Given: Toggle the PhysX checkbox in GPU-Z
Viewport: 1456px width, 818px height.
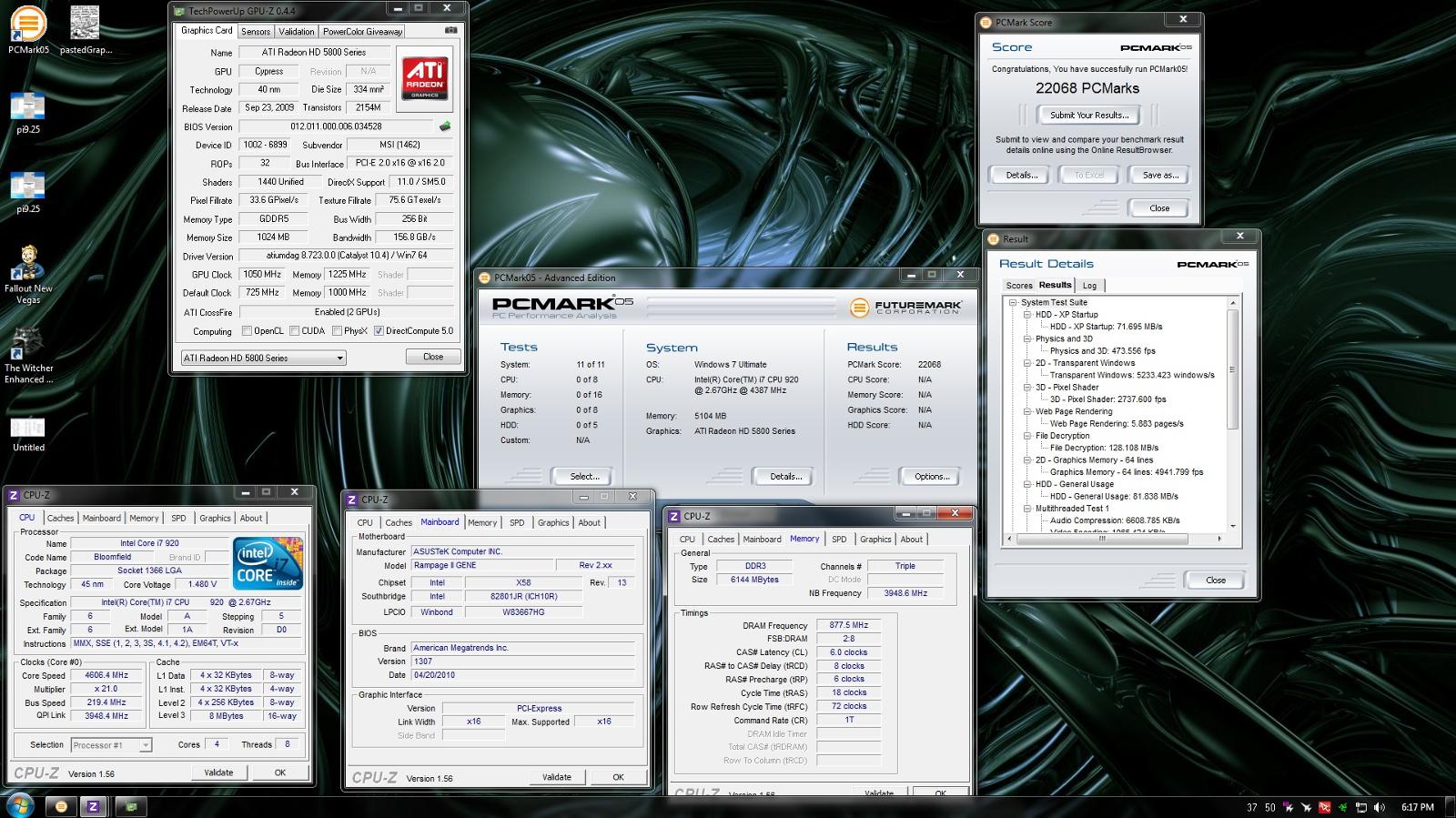Looking at the screenshot, I should pos(337,331).
